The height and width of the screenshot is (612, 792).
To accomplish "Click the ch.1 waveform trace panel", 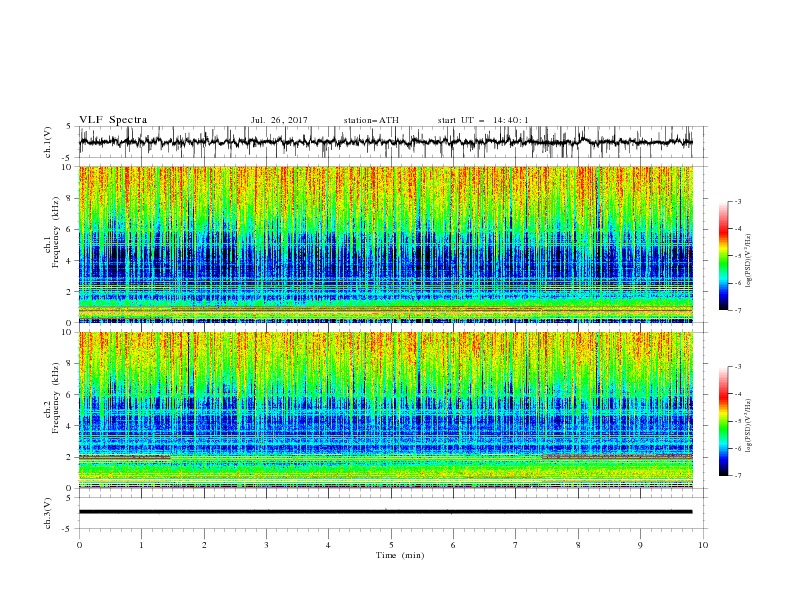I will coord(393,142).
